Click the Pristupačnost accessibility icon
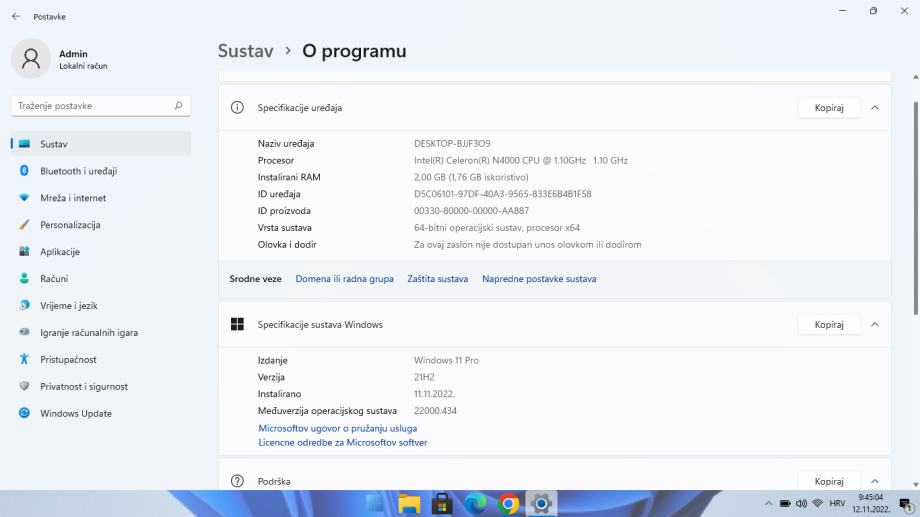This screenshot has width=920, height=517. pos(24,359)
